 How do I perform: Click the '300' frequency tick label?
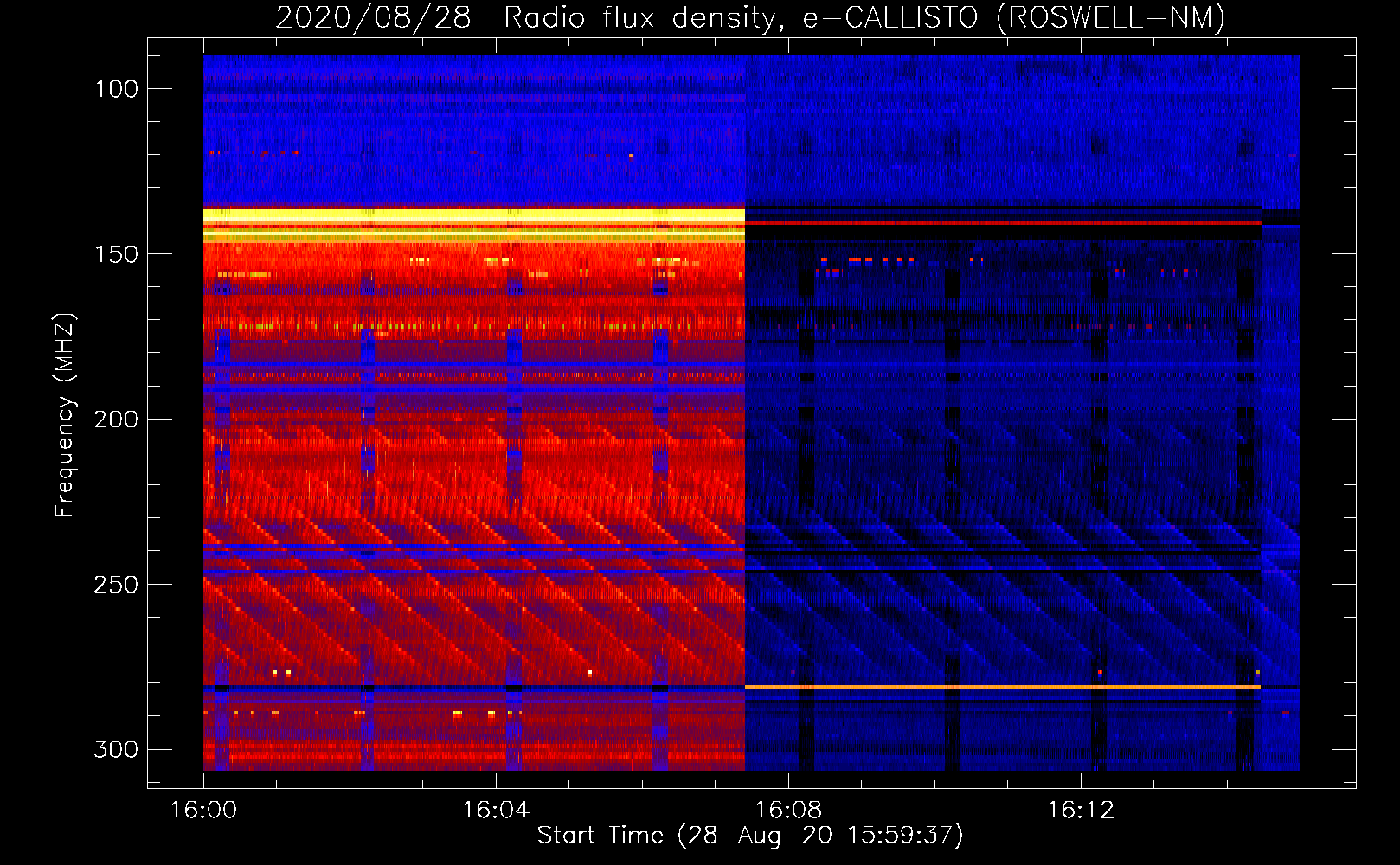tap(116, 749)
